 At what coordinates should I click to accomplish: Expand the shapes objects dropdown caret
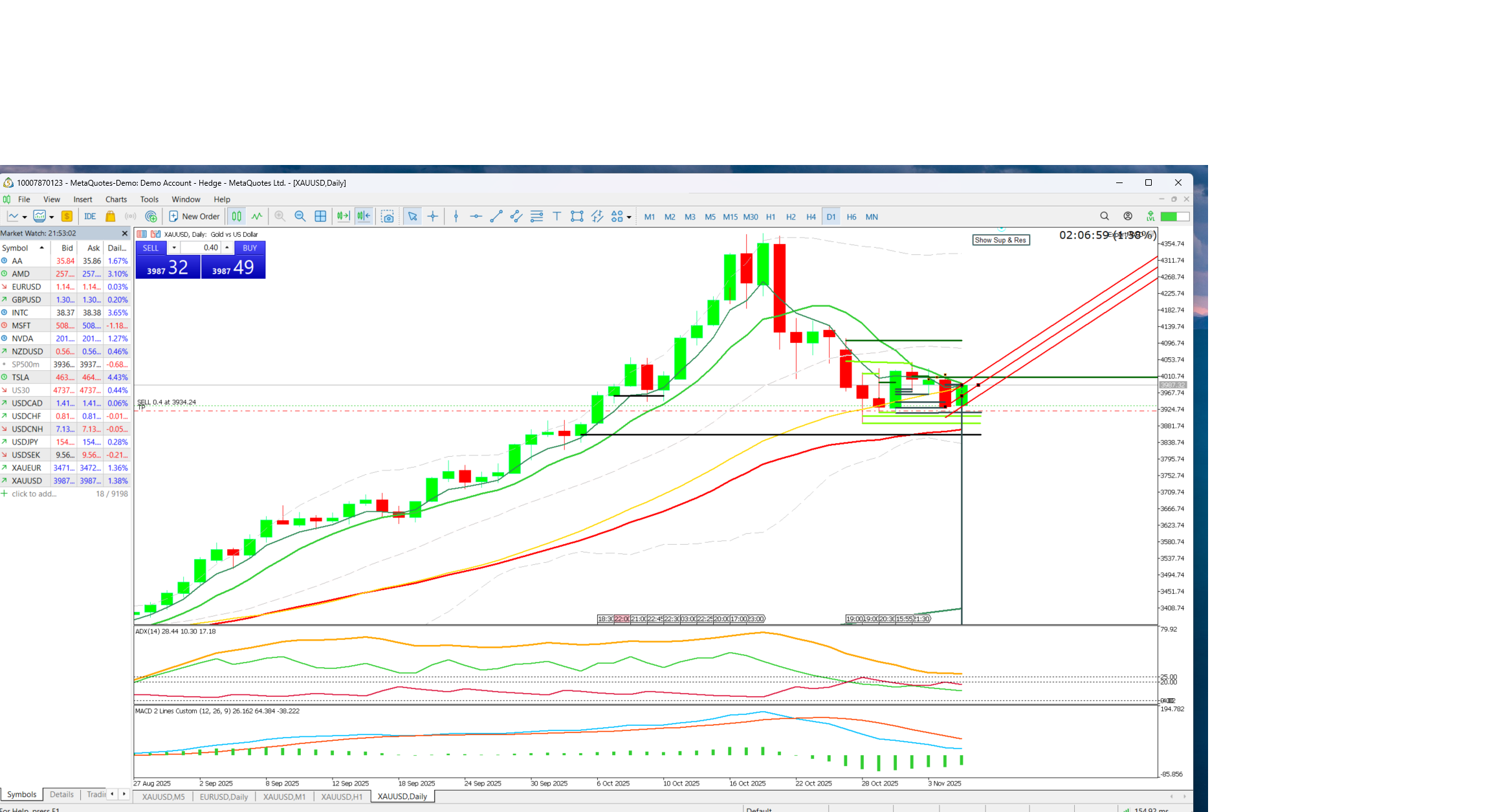point(628,217)
